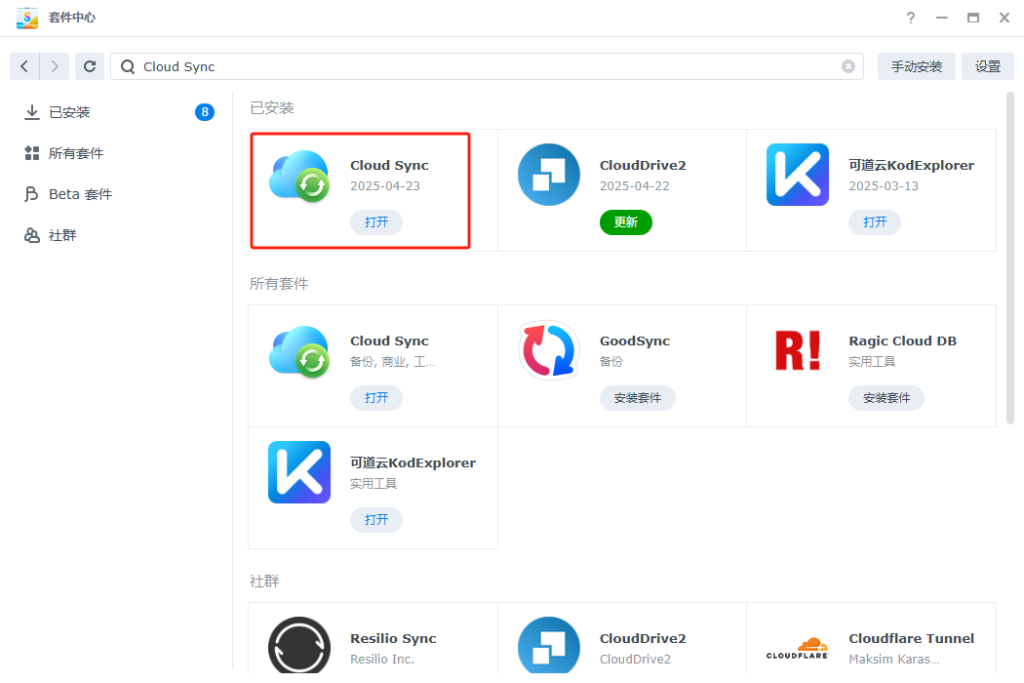This screenshot has height=683, width=1024.
Task: Click the 2025-04-23 date under Cloud Sync
Action: pyautogui.click(x=385, y=186)
